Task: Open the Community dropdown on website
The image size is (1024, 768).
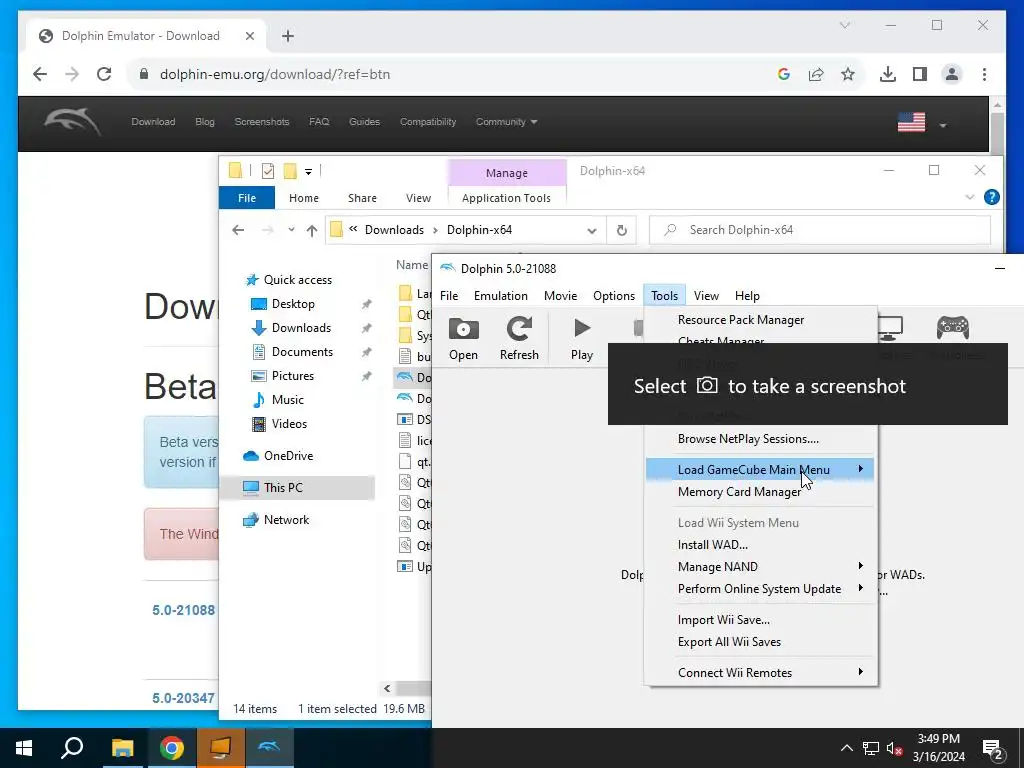Action: (506, 121)
